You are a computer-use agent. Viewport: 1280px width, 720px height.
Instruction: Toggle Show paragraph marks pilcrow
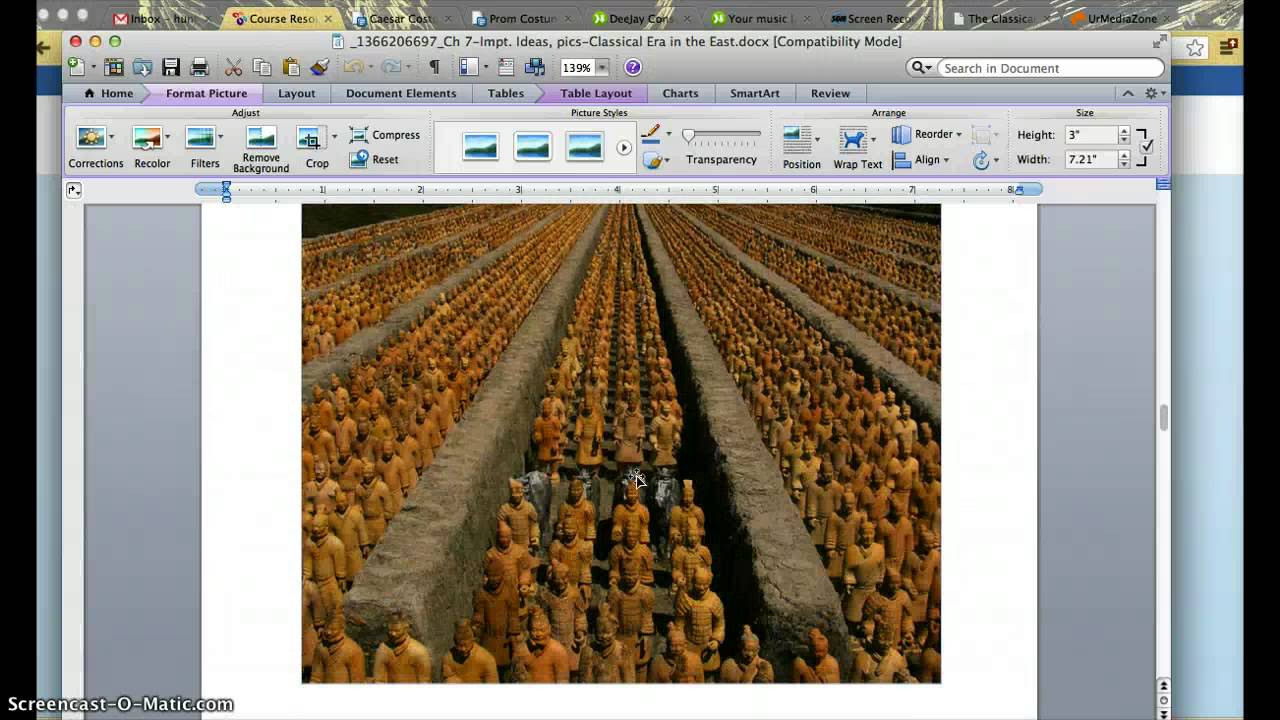(434, 67)
